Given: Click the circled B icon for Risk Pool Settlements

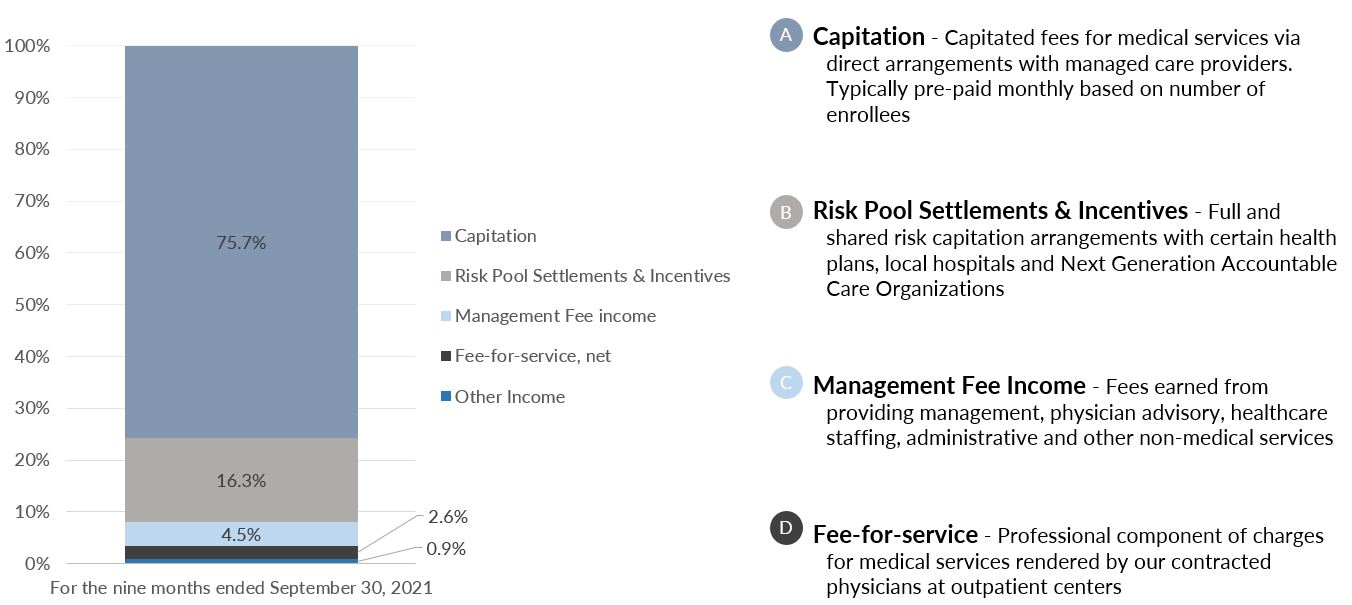Looking at the screenshot, I should point(786,212).
